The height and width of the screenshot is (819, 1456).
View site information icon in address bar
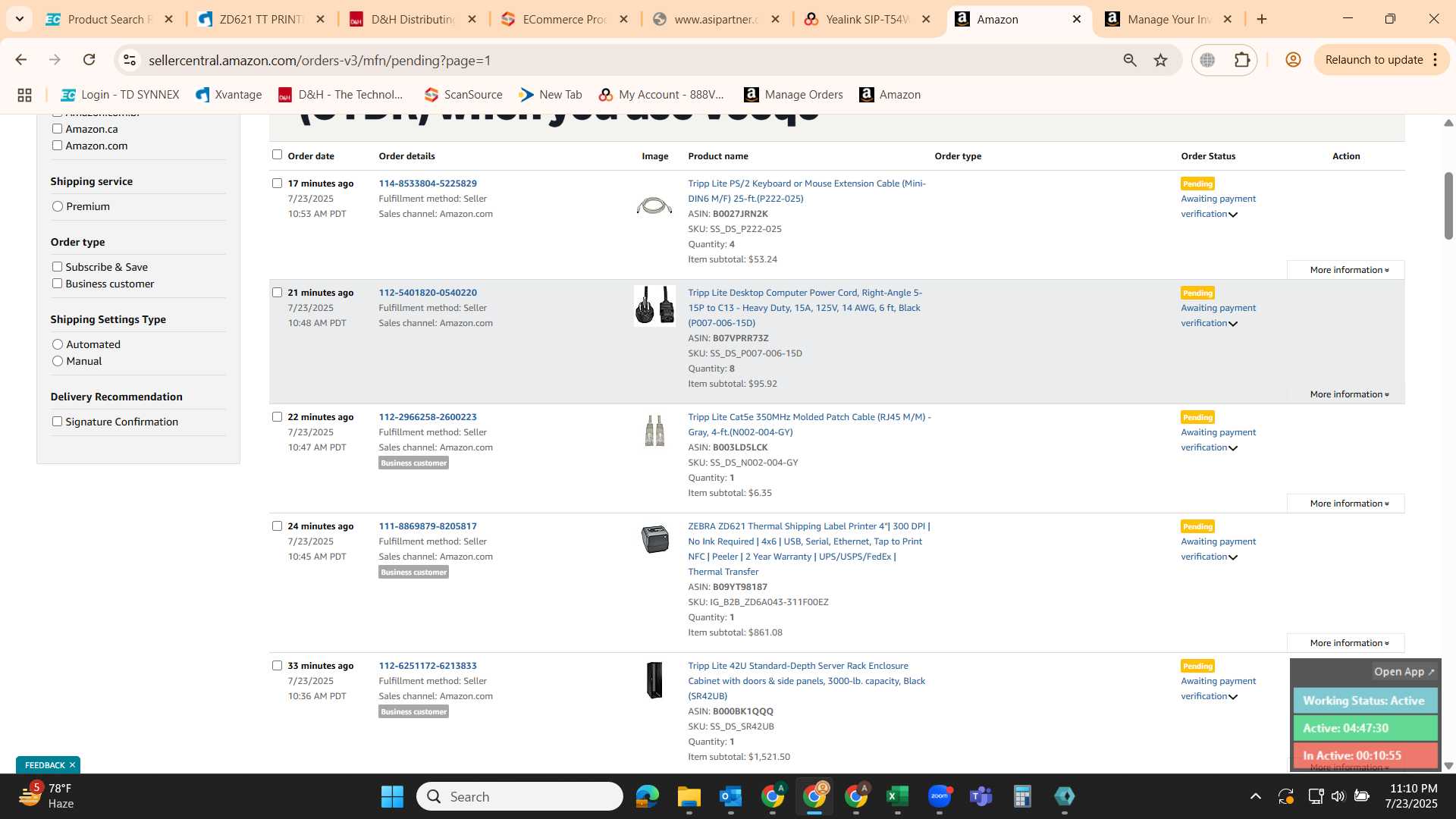pyautogui.click(x=130, y=60)
